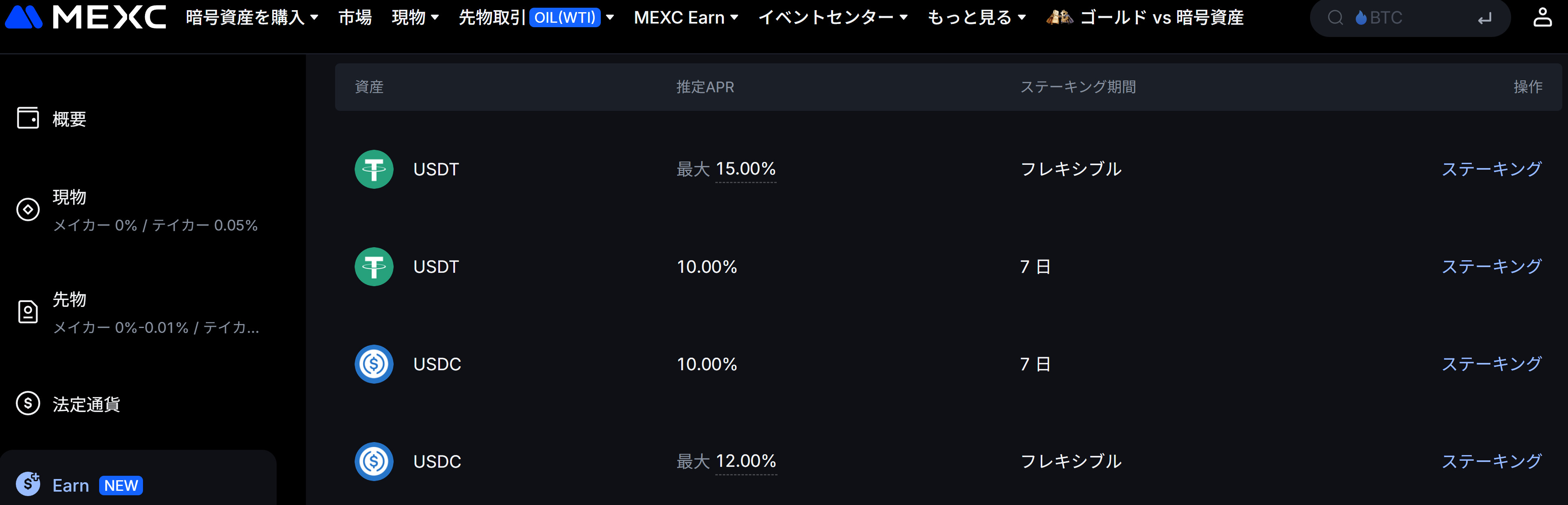Click the 先物 futures account icon in sidebar
This screenshot has height=505, width=1568.
coord(28,311)
